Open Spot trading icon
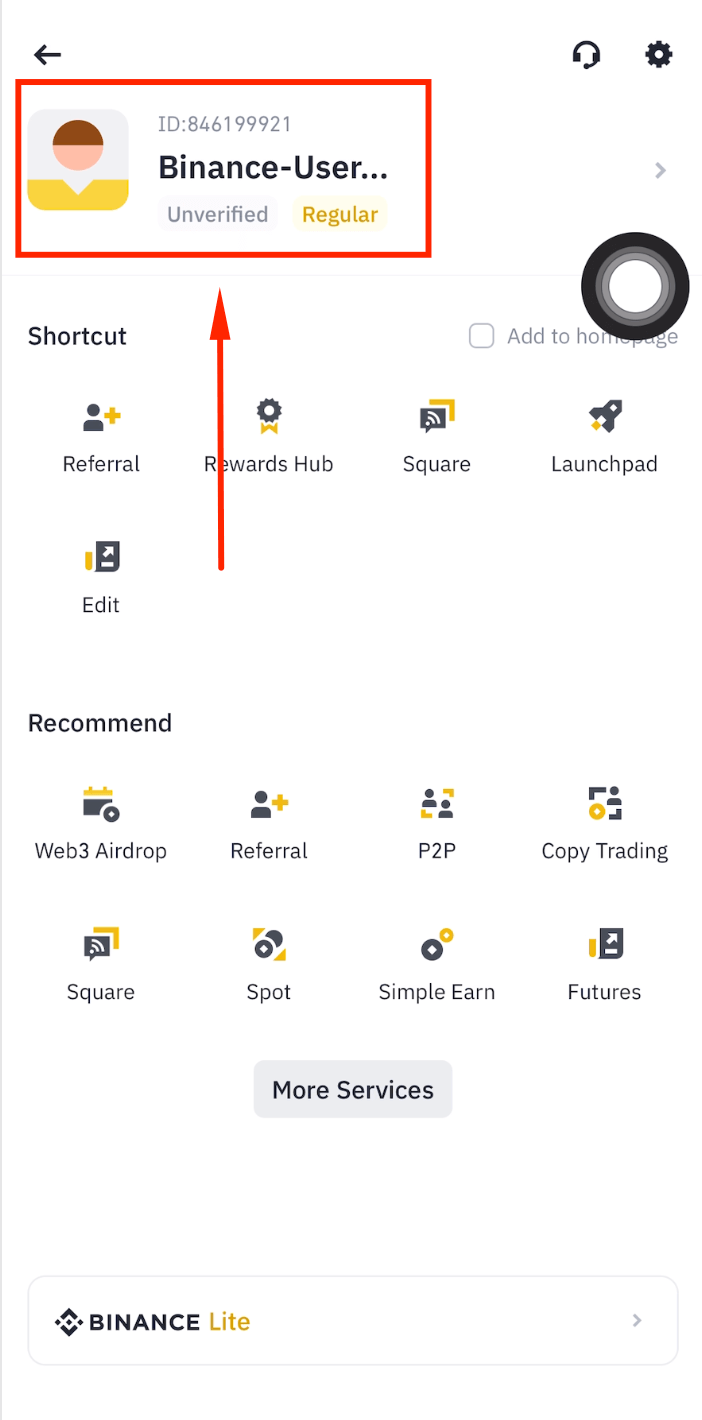Image resolution: width=702 pixels, height=1420 pixels. 269,944
